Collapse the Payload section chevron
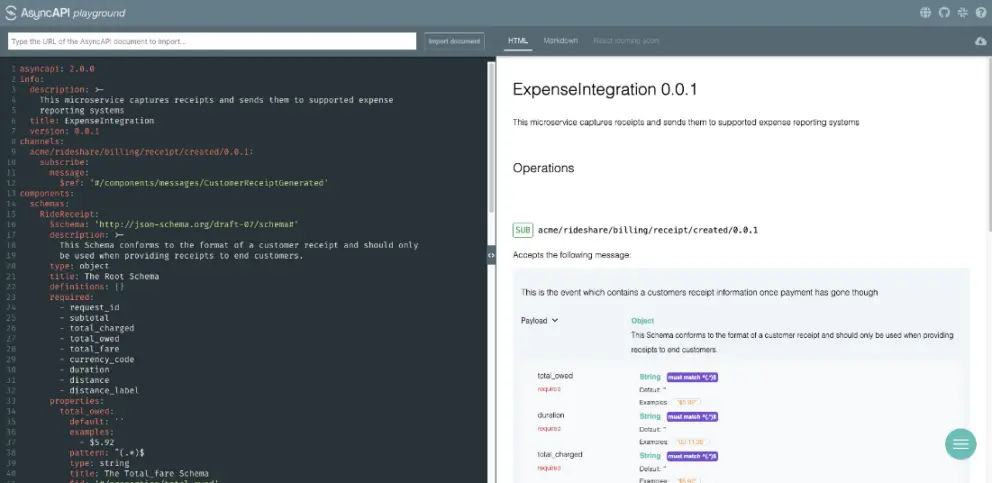The image size is (992, 483). click(x=554, y=321)
